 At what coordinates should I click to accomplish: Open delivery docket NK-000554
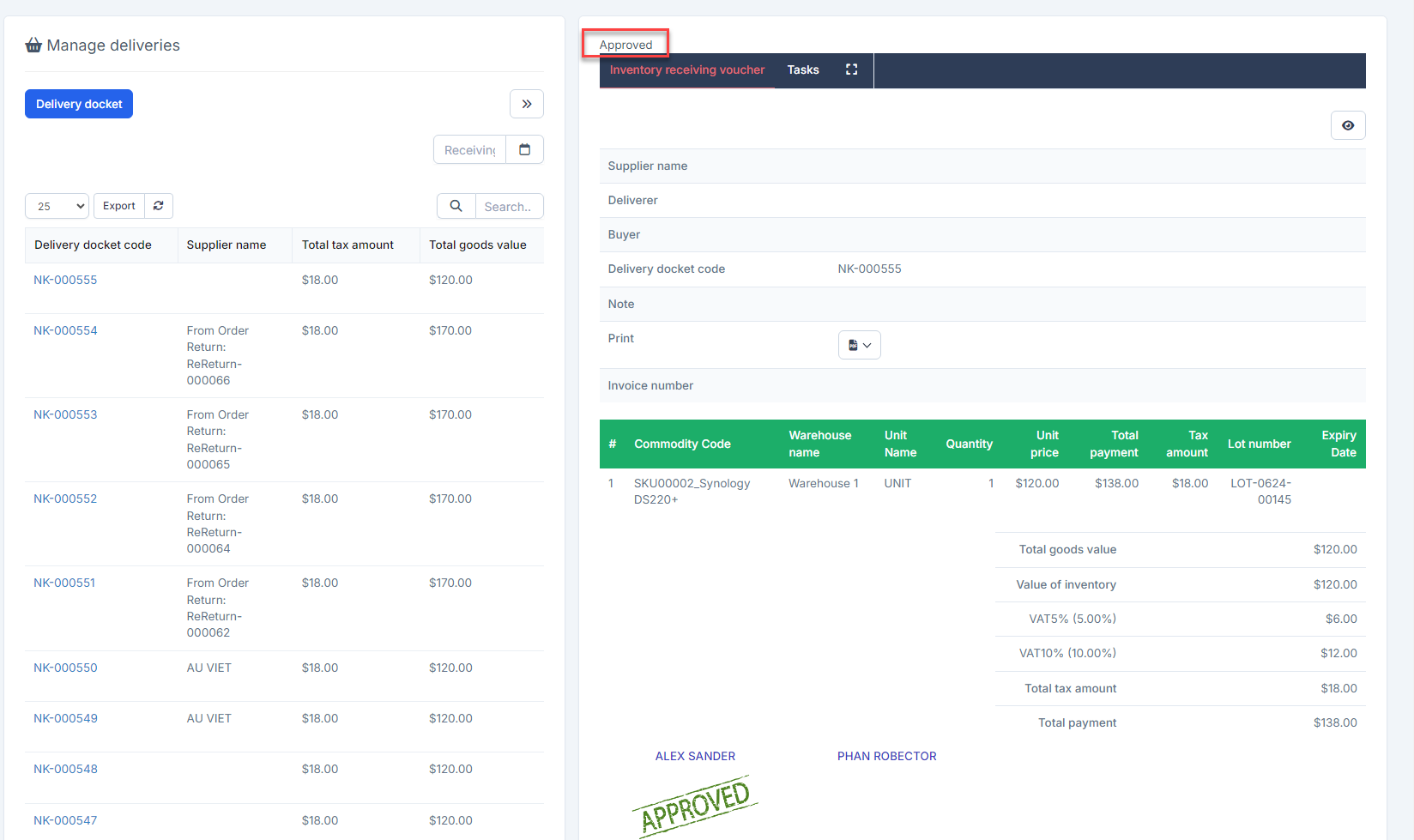point(65,330)
